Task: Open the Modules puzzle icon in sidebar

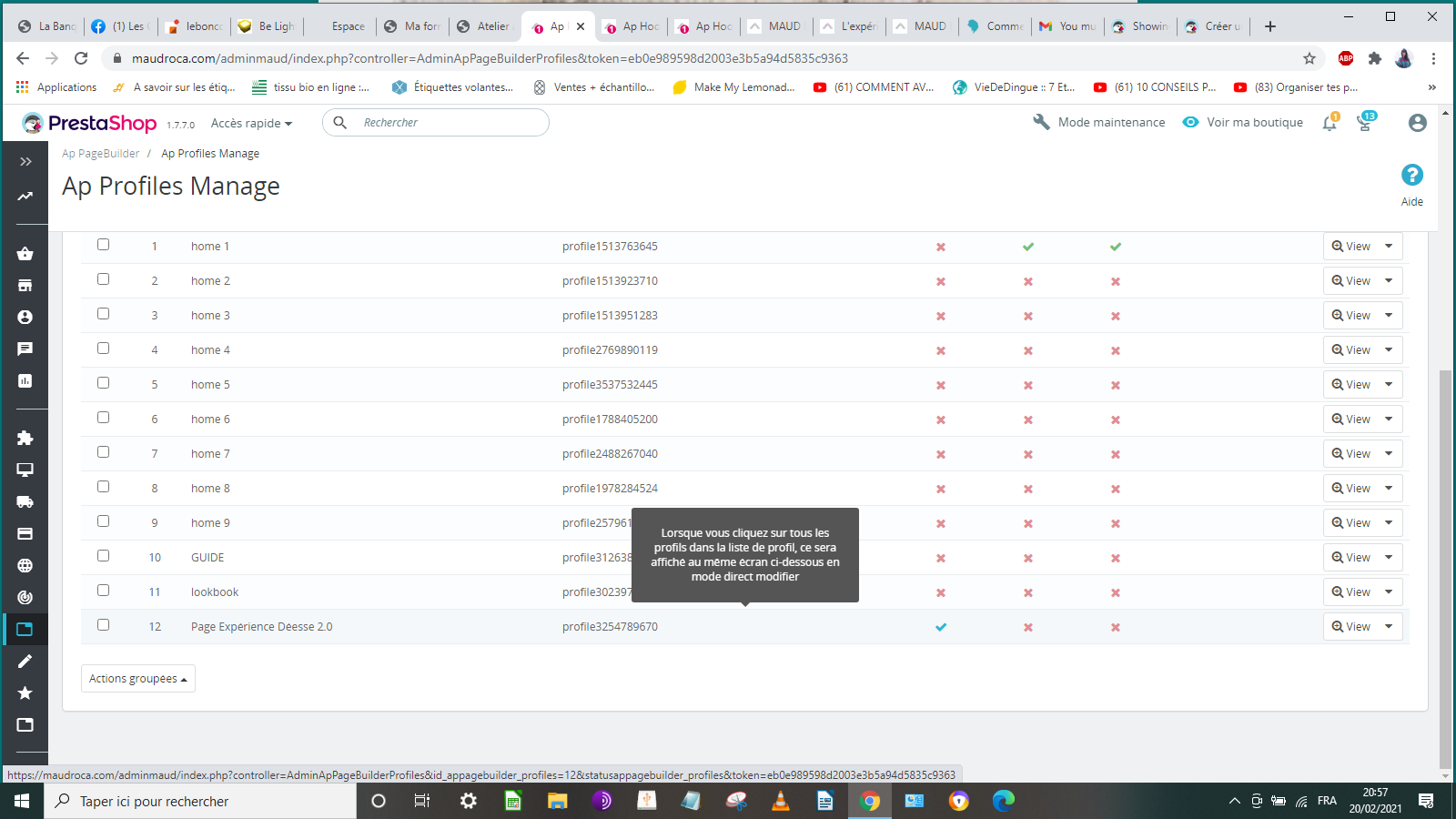Action: [25, 438]
